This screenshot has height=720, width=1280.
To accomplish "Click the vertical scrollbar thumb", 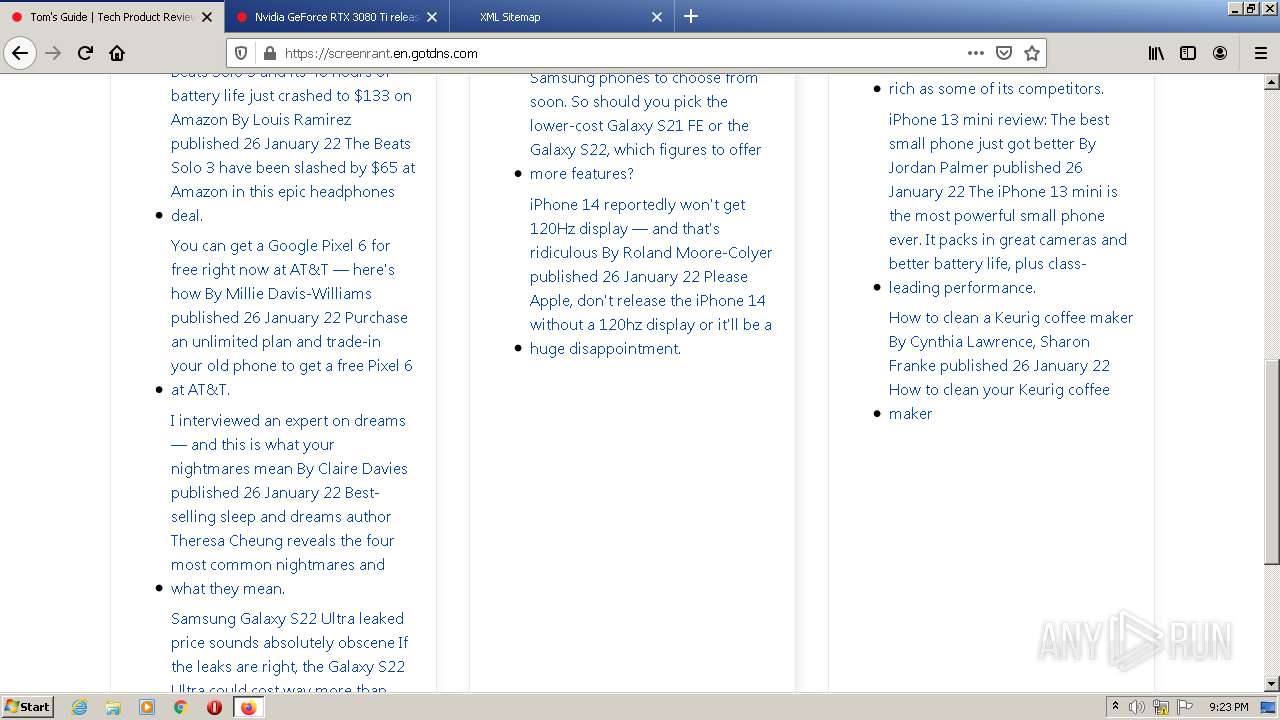I will (1272, 462).
